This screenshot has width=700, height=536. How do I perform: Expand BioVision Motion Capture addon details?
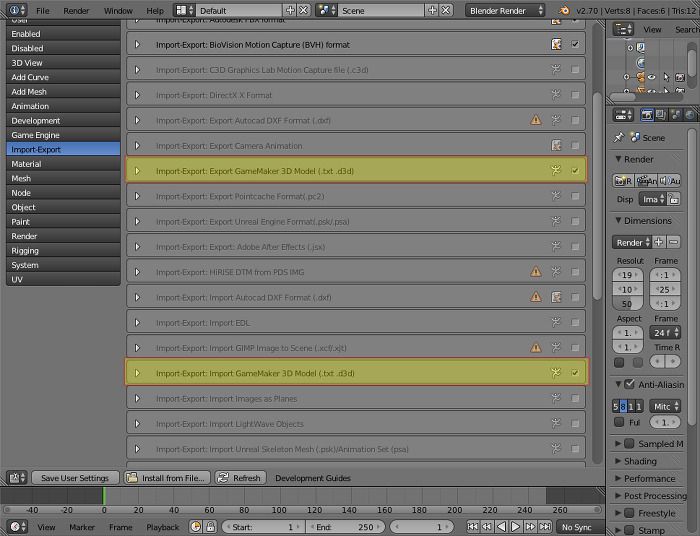[x=138, y=44]
